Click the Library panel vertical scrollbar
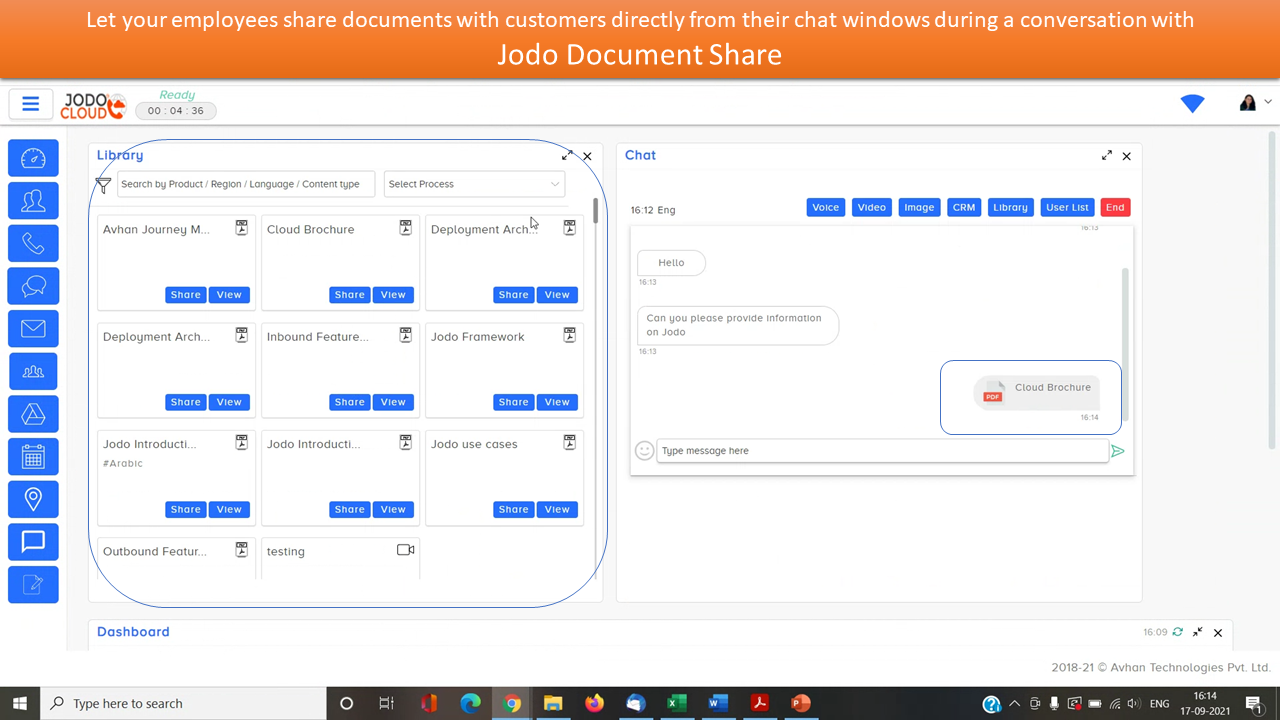1280x720 pixels. pos(596,211)
